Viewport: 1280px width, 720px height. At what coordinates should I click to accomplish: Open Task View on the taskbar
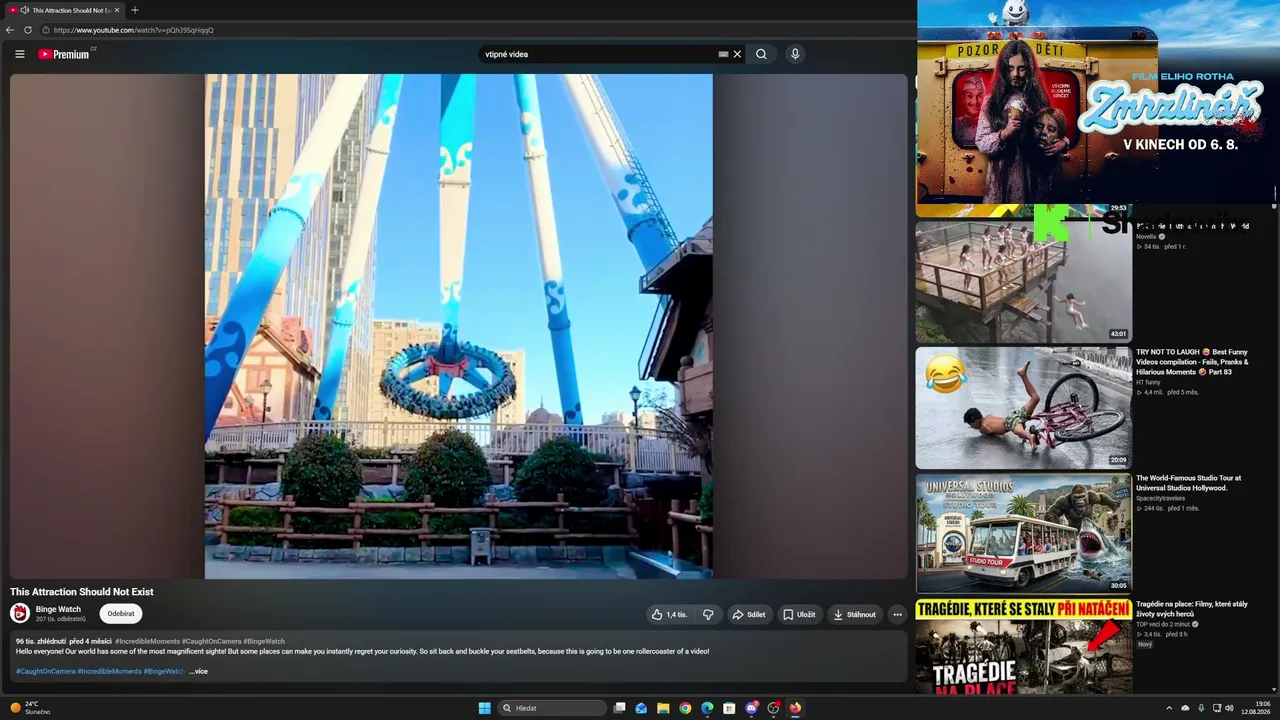tap(620, 708)
